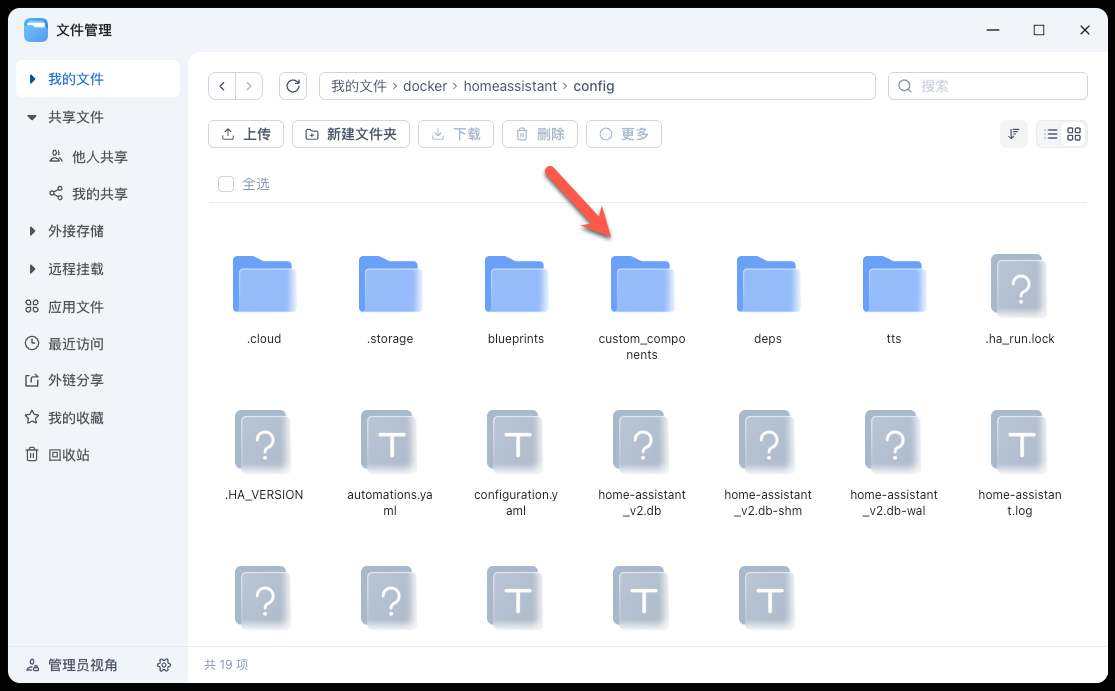Click the 上传 upload button

pyautogui.click(x=245, y=133)
